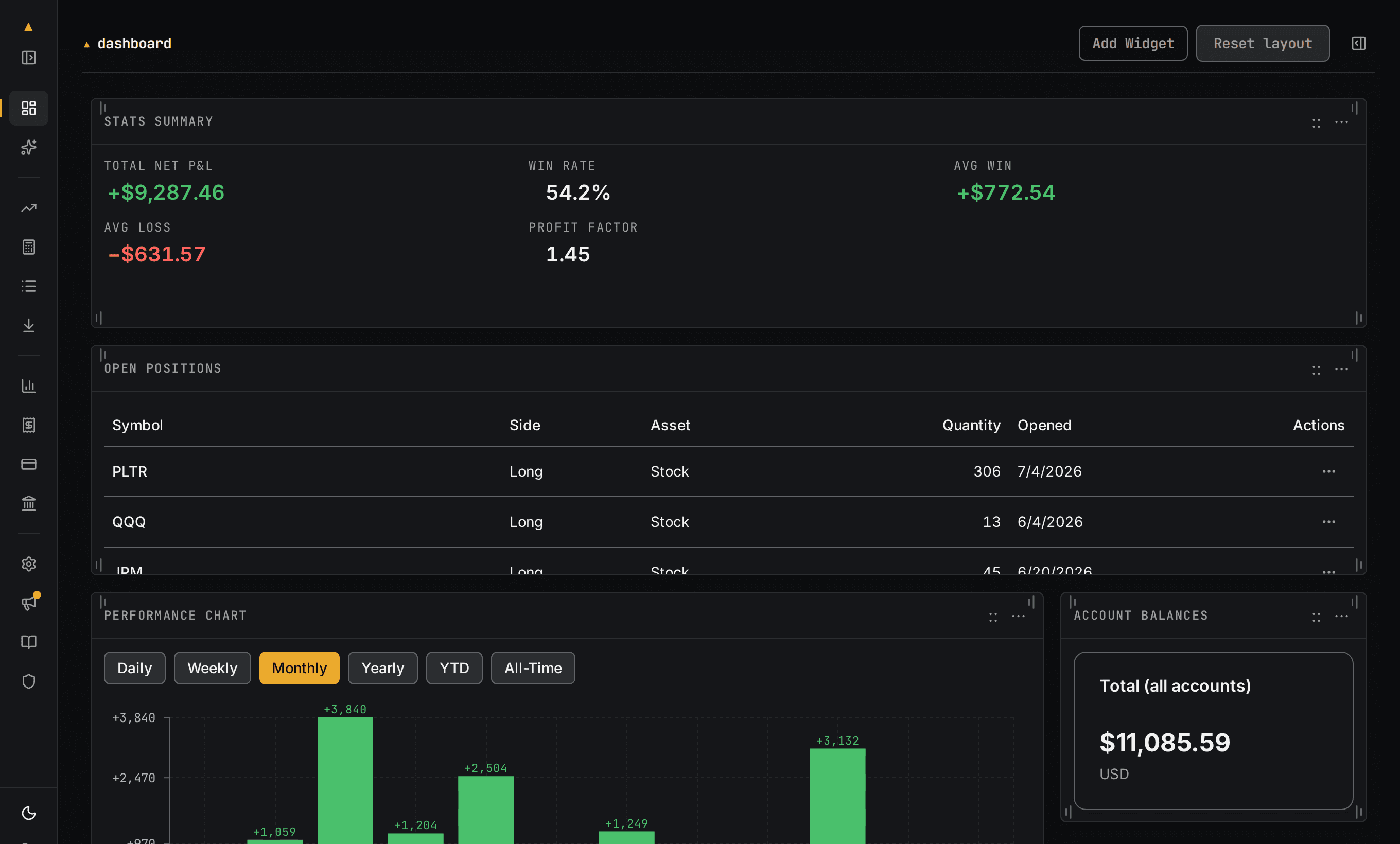Click the Reset layout button

tap(1263, 43)
